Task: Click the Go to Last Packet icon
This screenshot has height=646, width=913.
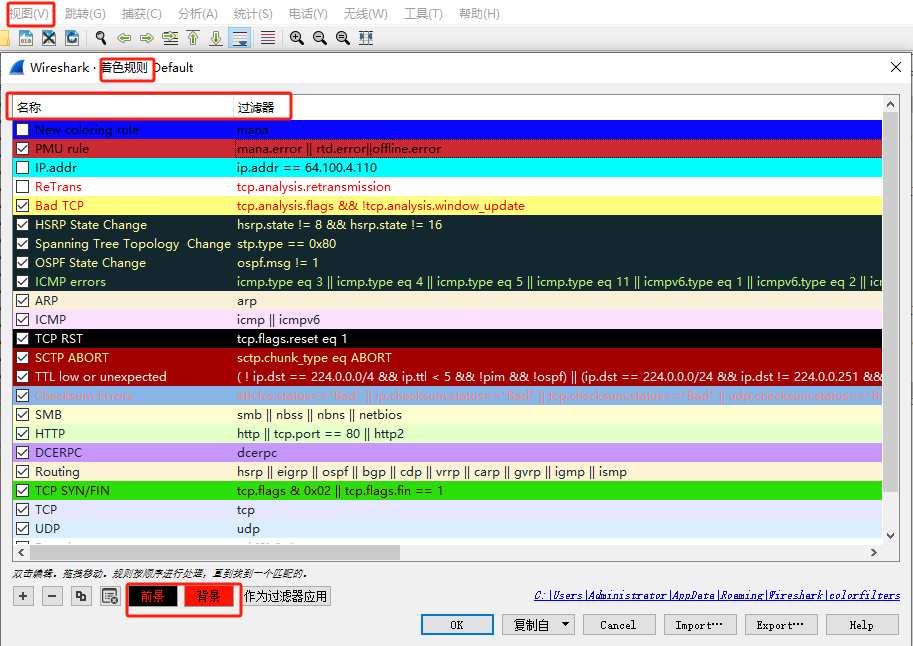Action: (216, 37)
